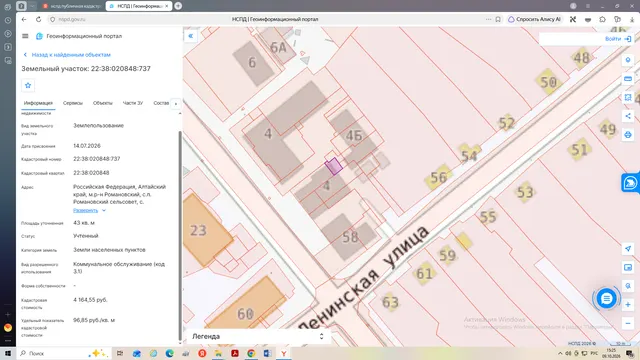Screen dimensions: 640x360
Task: Click status value Учтенный
Action: pyautogui.click(x=86, y=236)
